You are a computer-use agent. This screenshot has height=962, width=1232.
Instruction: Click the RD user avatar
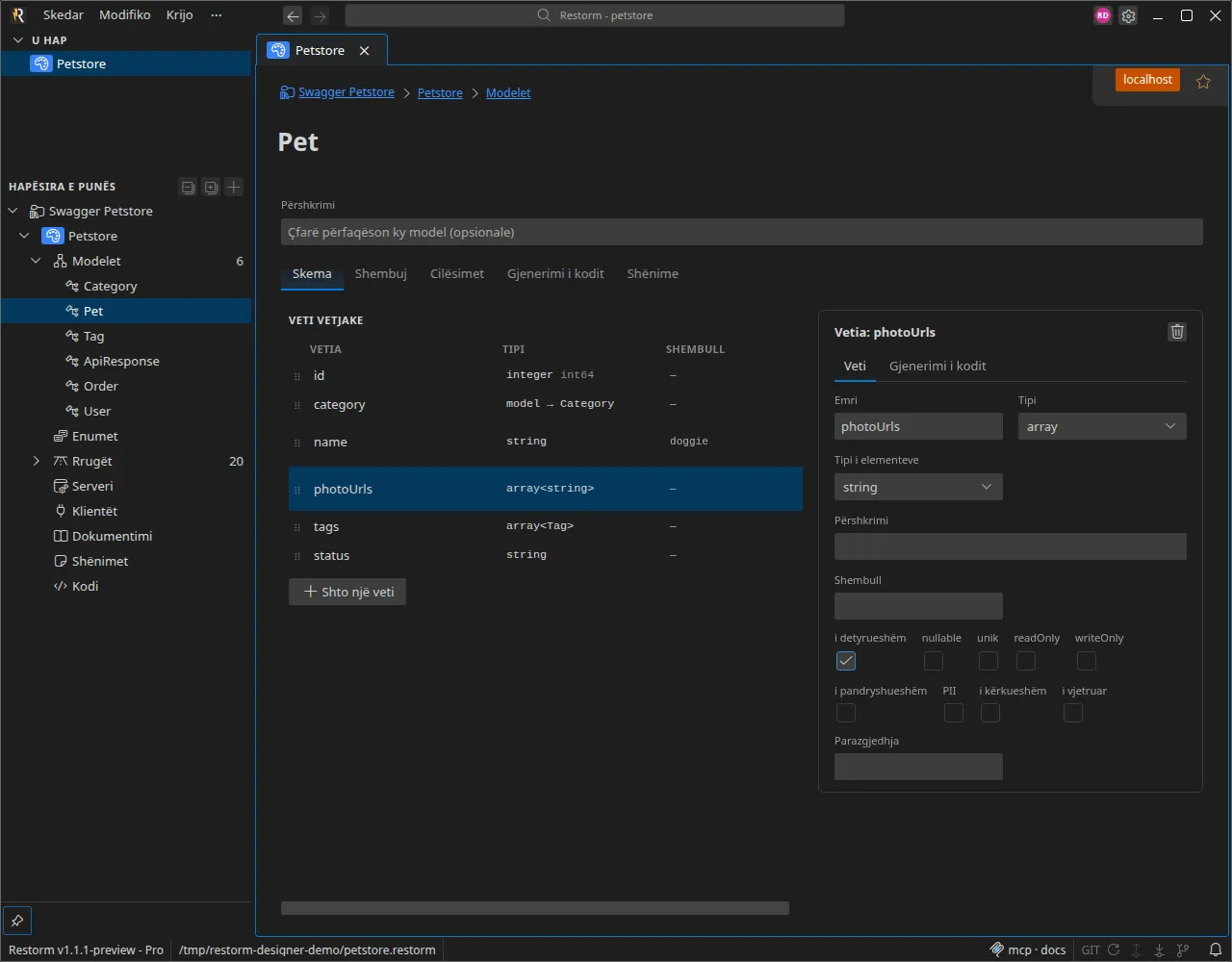click(1103, 15)
